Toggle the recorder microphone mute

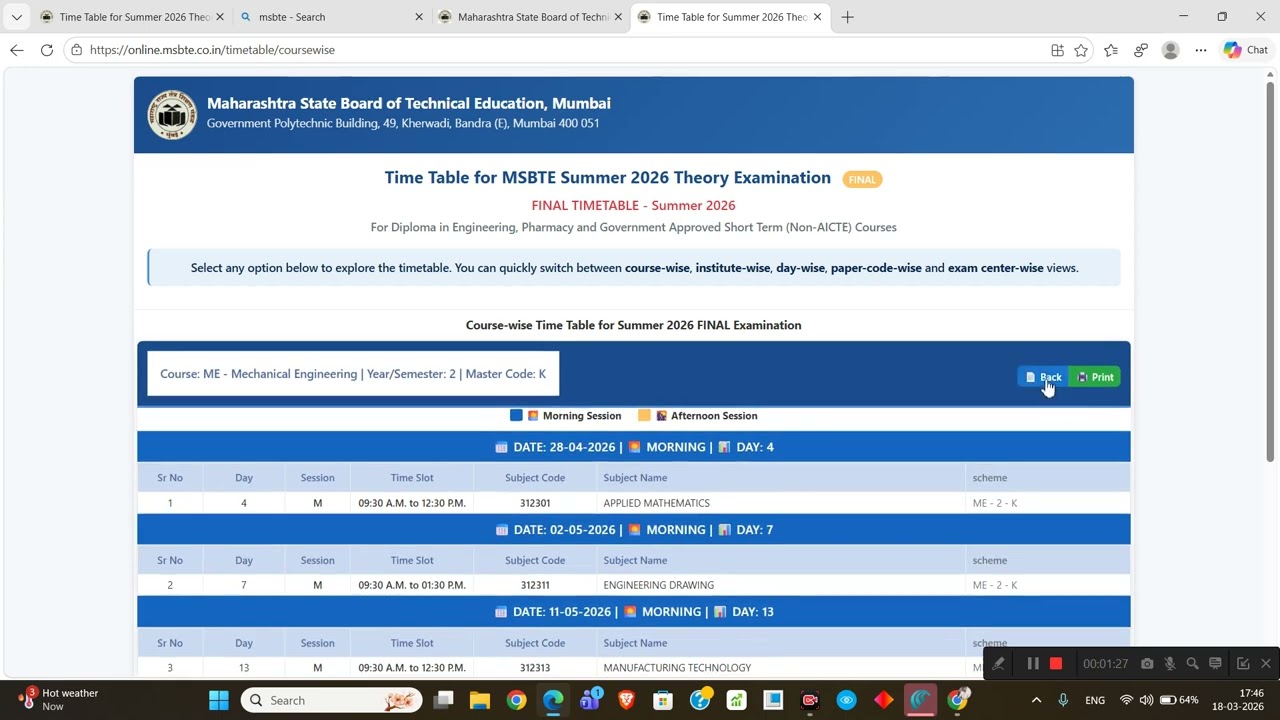pyautogui.click(x=1170, y=663)
